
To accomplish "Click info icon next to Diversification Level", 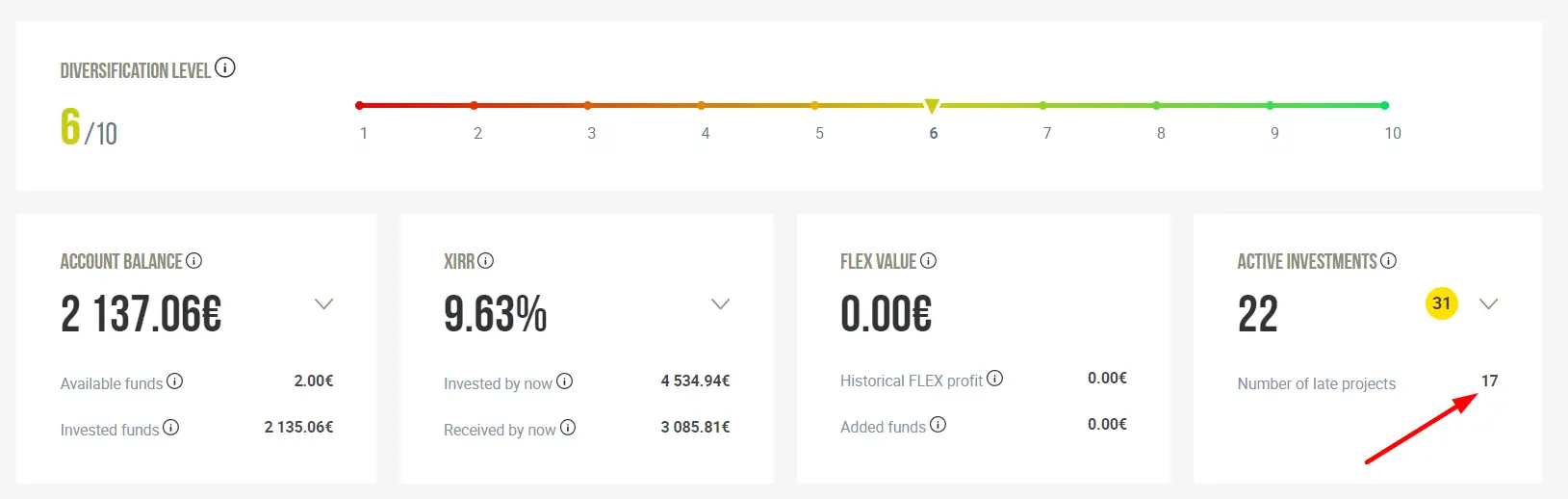I will pyautogui.click(x=225, y=67).
